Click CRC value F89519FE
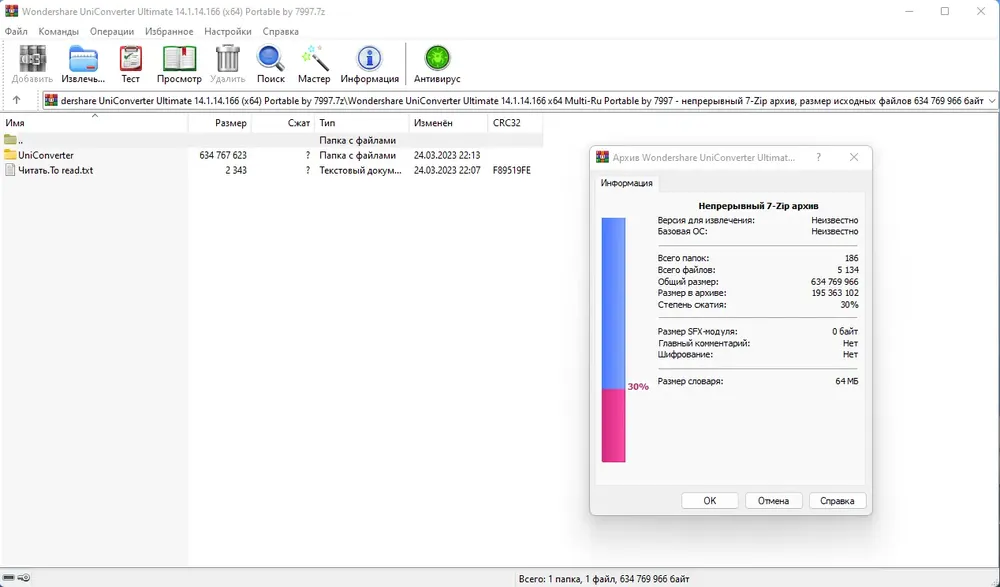The image size is (1000, 587). tap(511, 170)
